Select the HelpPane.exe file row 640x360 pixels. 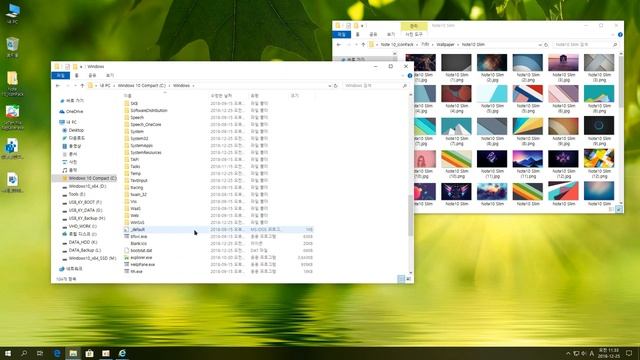coord(218,264)
